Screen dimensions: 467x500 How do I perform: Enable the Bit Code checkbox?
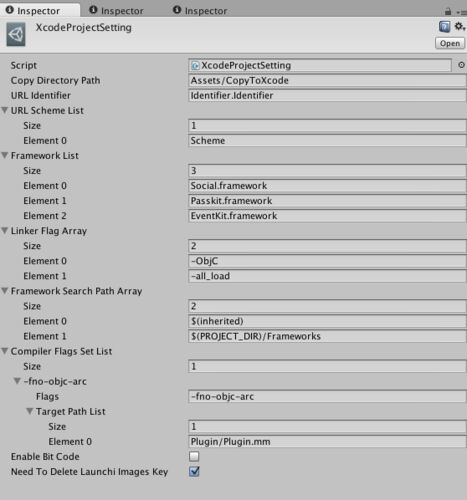(194, 456)
